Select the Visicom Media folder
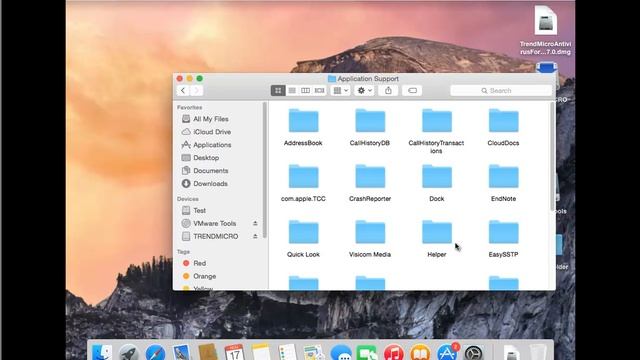The height and width of the screenshot is (360, 640). tap(370, 239)
